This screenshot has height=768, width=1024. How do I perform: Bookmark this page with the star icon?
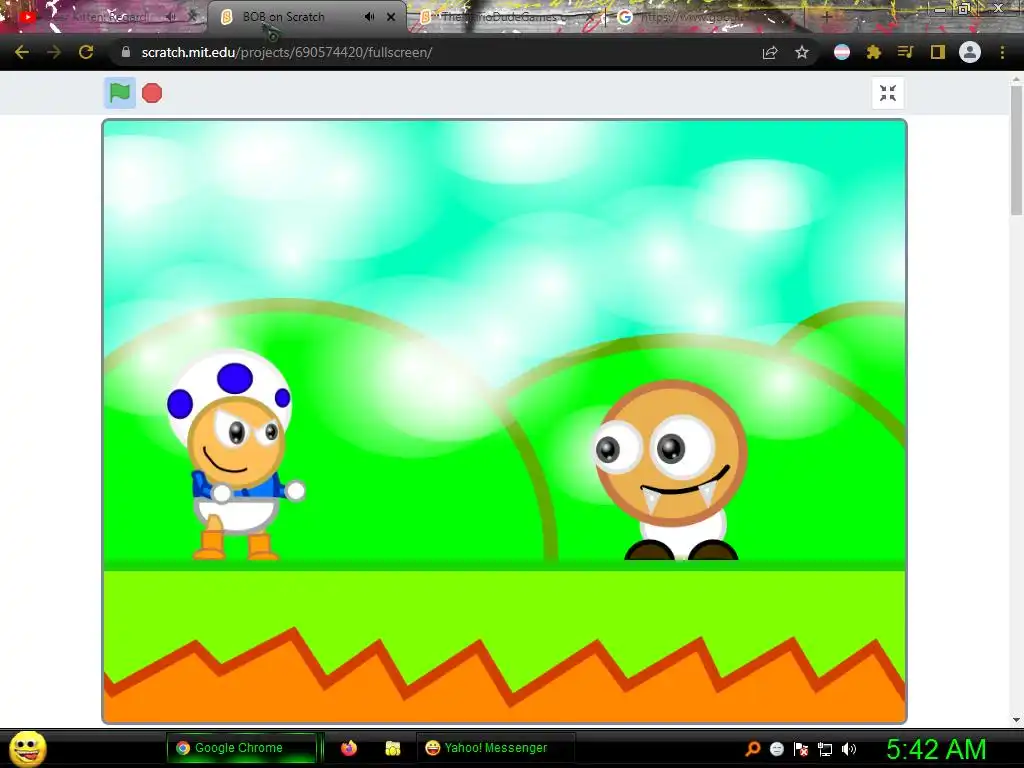click(802, 52)
